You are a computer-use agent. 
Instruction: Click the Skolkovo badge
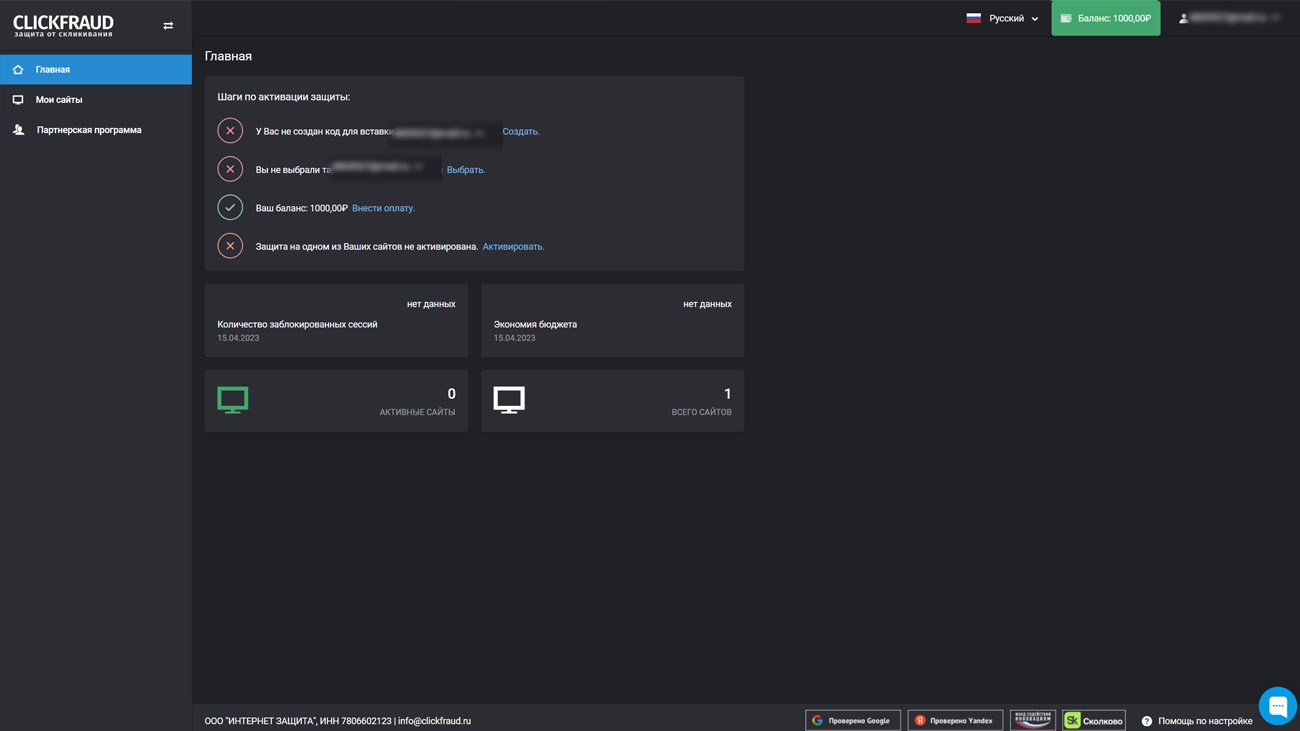[1093, 720]
